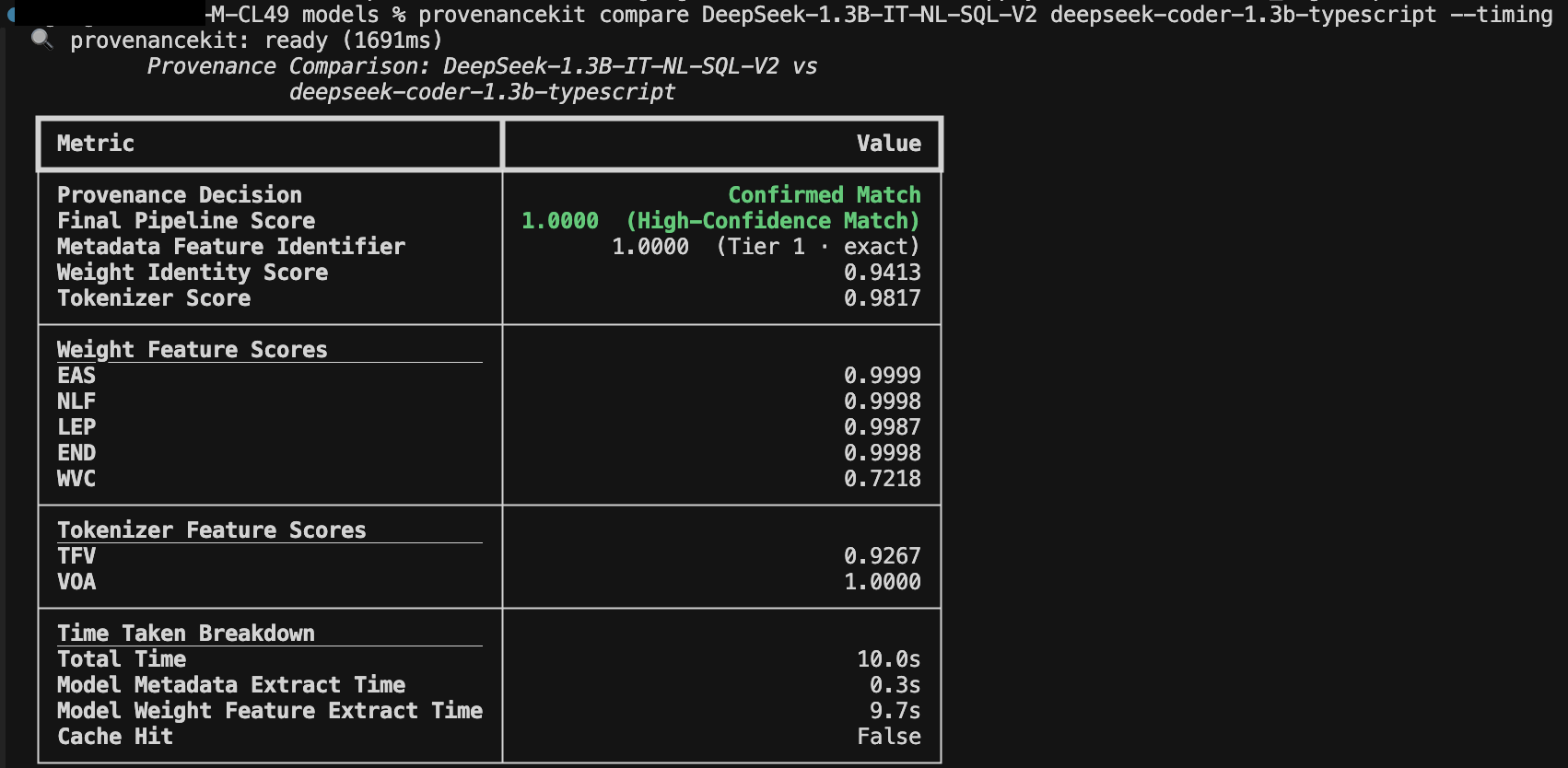The image size is (1568, 768).
Task: Click the High-Confidence Match score value
Action: [720, 221]
